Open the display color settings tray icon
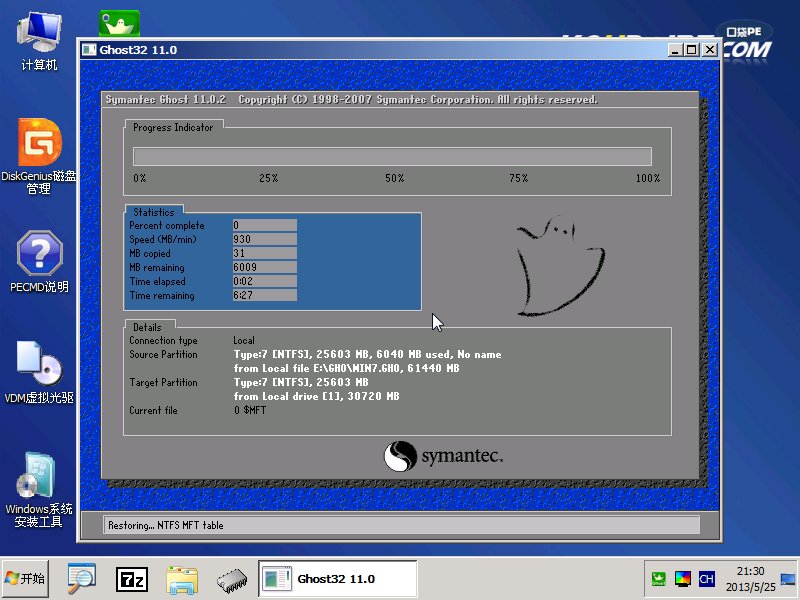Viewport: 800px width, 600px height. pos(684,578)
